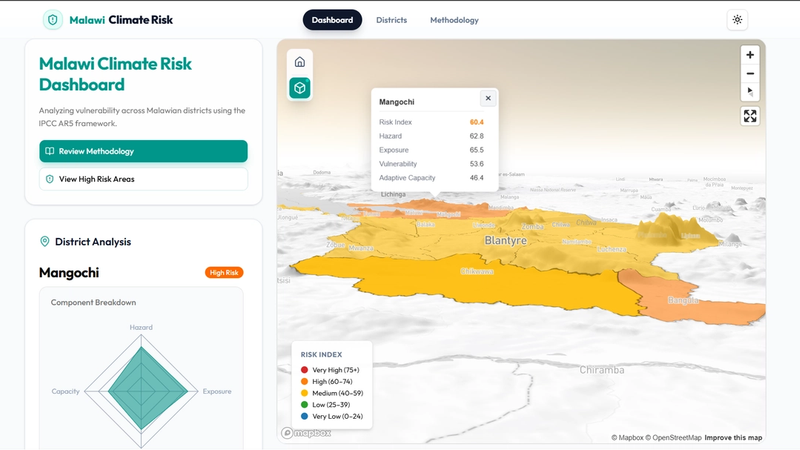Enter fullscreen map mode
Screen dimensions: 800x450
tap(750, 116)
